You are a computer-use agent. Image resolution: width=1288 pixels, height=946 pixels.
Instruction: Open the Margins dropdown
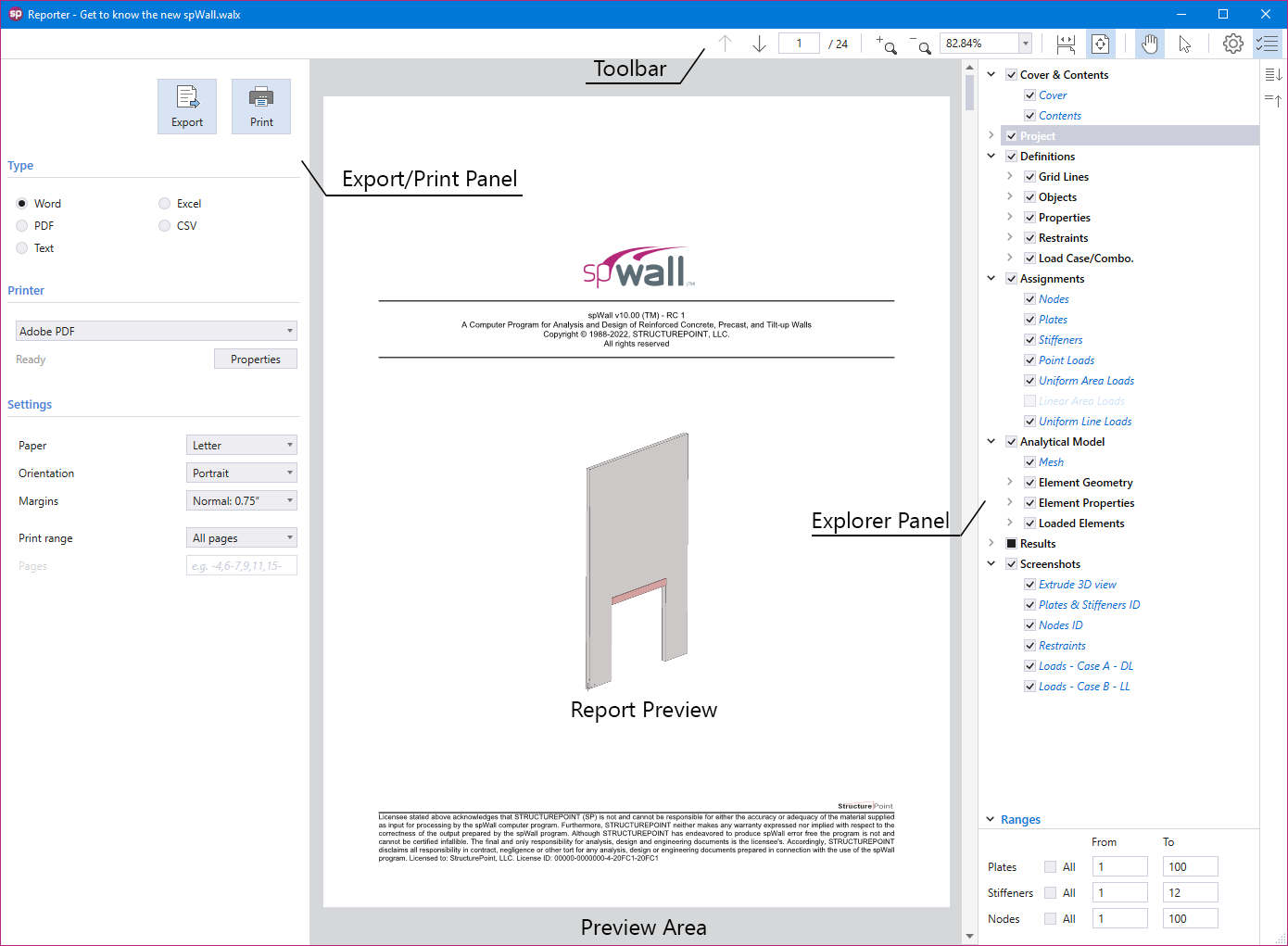[242, 500]
